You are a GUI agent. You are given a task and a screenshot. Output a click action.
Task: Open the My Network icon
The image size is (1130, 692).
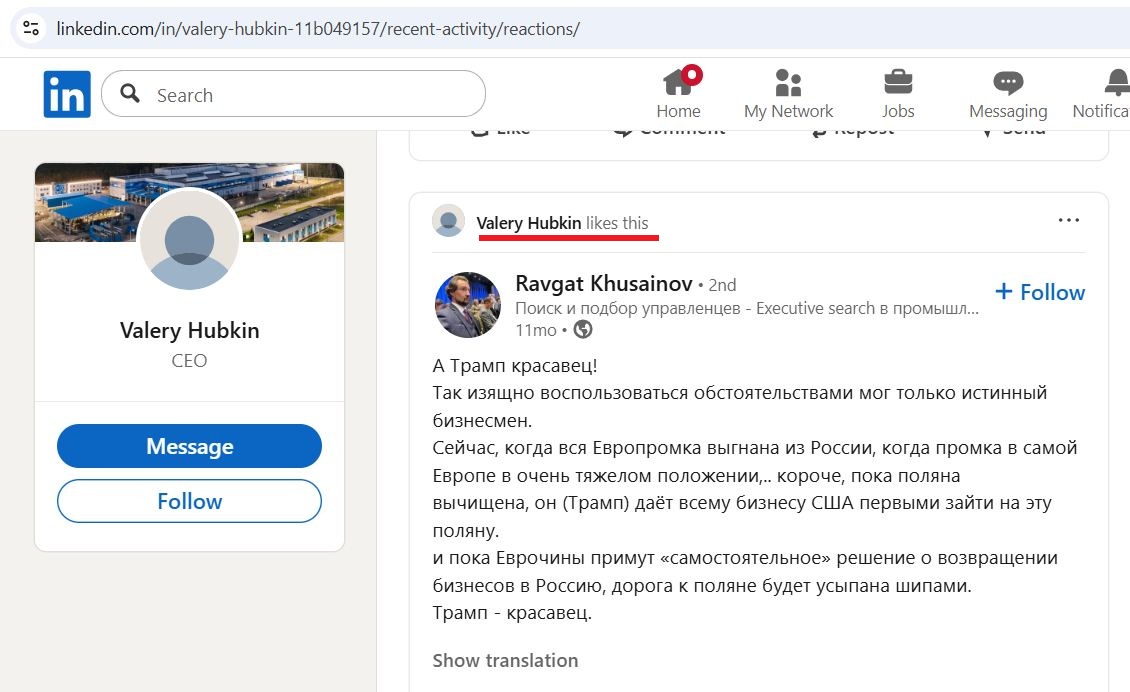click(788, 82)
